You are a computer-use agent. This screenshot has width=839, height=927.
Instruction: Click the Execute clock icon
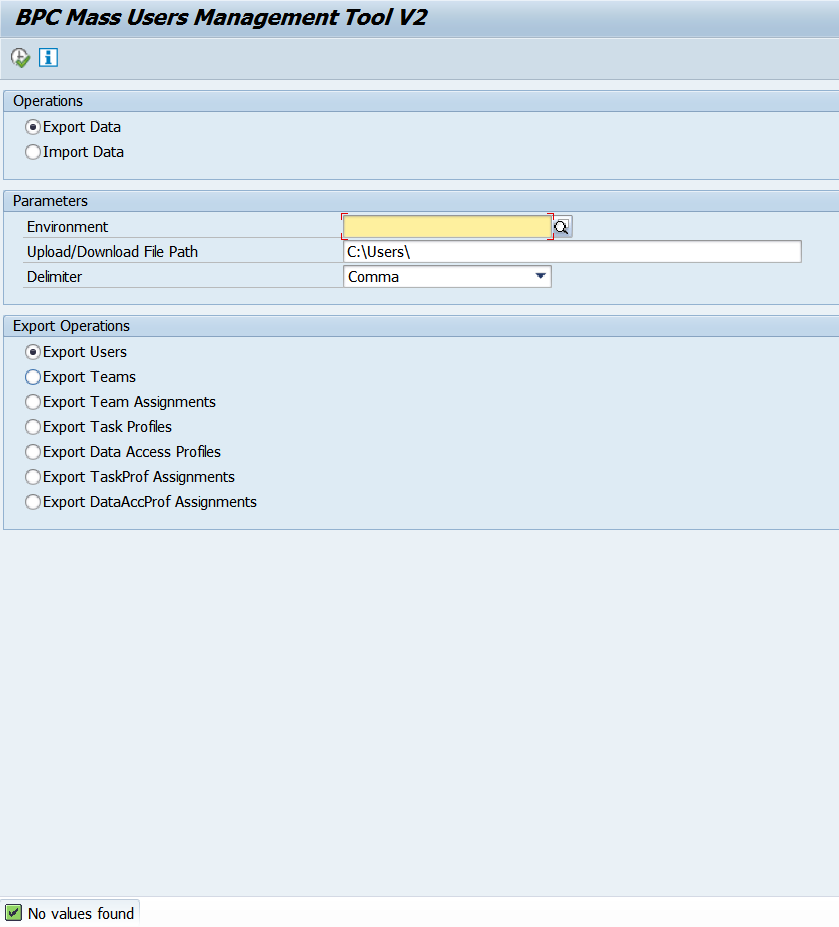click(20, 58)
